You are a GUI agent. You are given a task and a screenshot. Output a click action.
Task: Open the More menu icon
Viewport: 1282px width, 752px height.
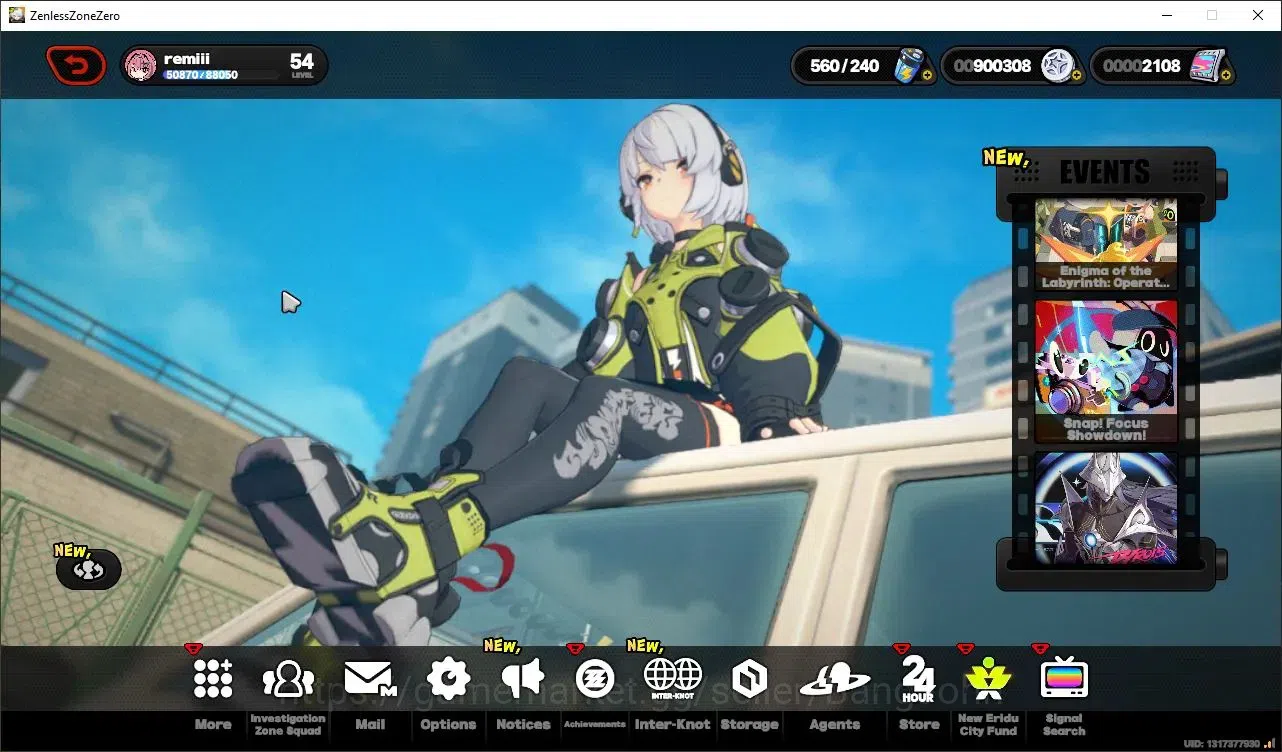pos(213,678)
